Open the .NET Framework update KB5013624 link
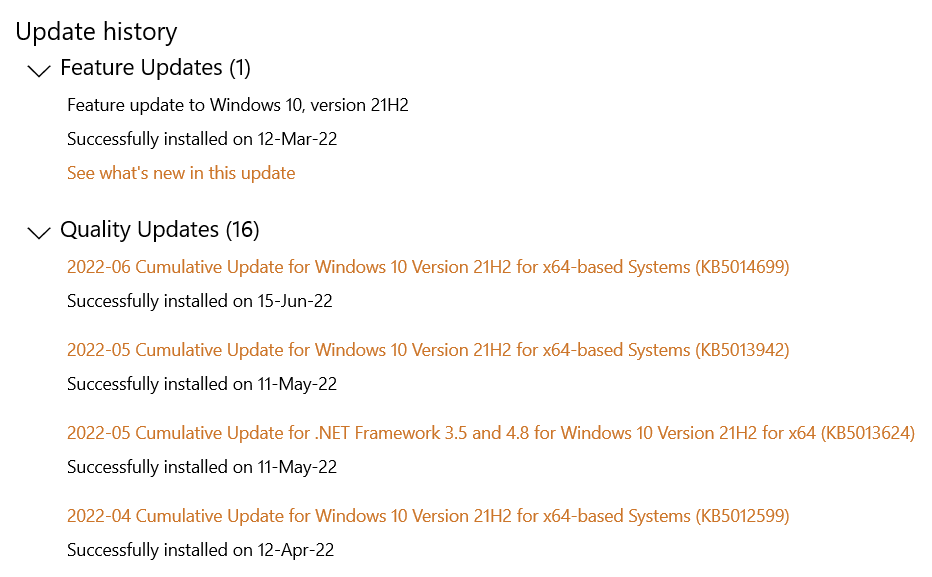The height and width of the screenshot is (577, 932). pos(490,433)
